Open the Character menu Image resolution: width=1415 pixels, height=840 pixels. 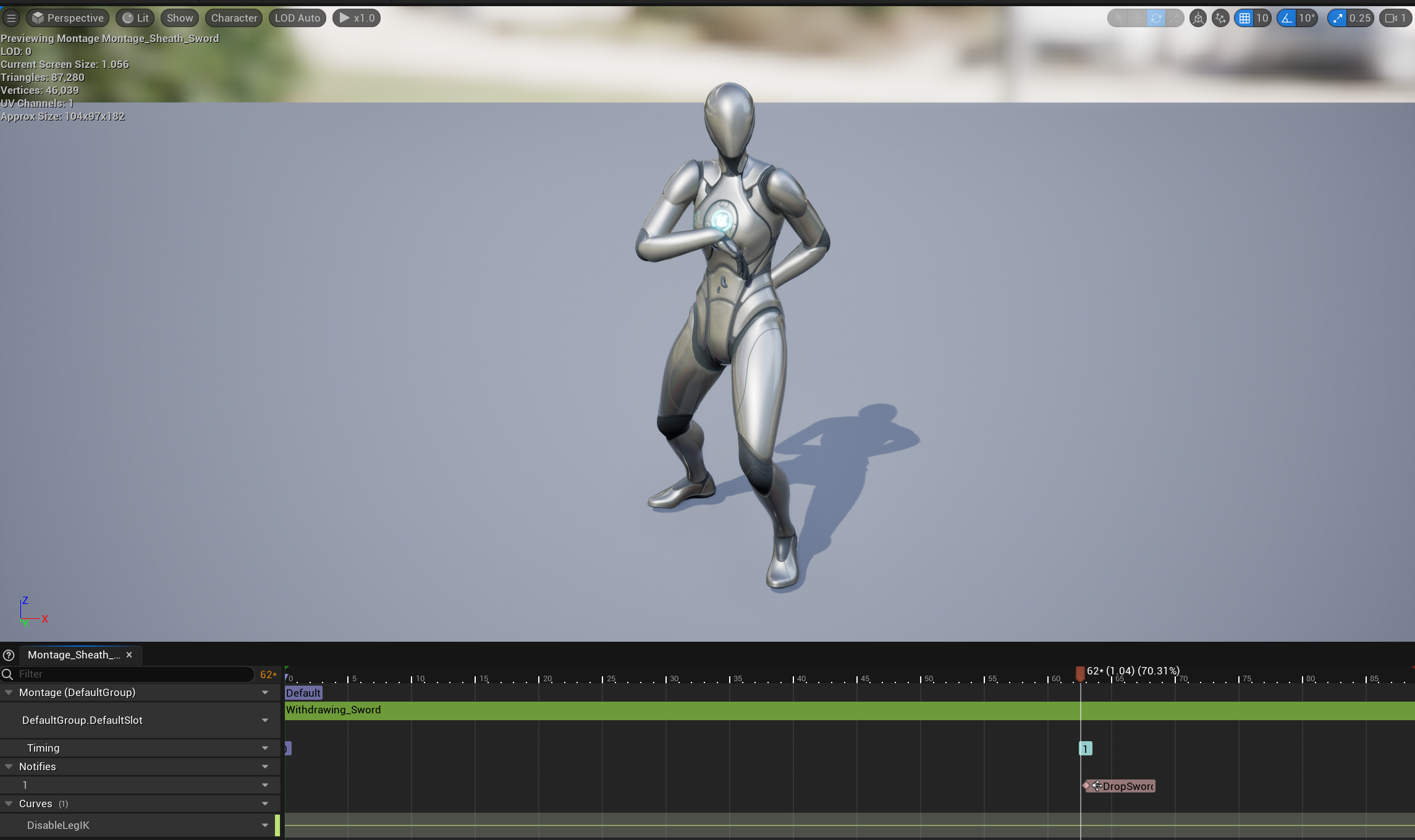[234, 18]
